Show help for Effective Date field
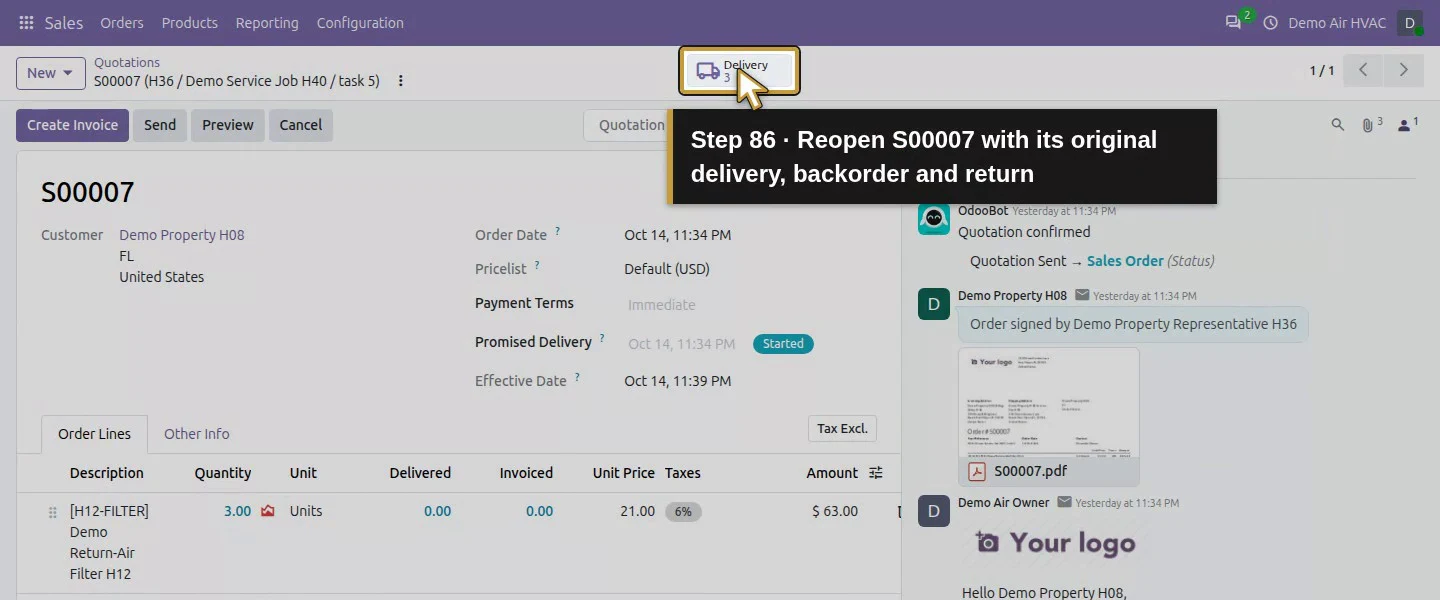Viewport: 1440px width, 600px height. pyautogui.click(x=577, y=378)
